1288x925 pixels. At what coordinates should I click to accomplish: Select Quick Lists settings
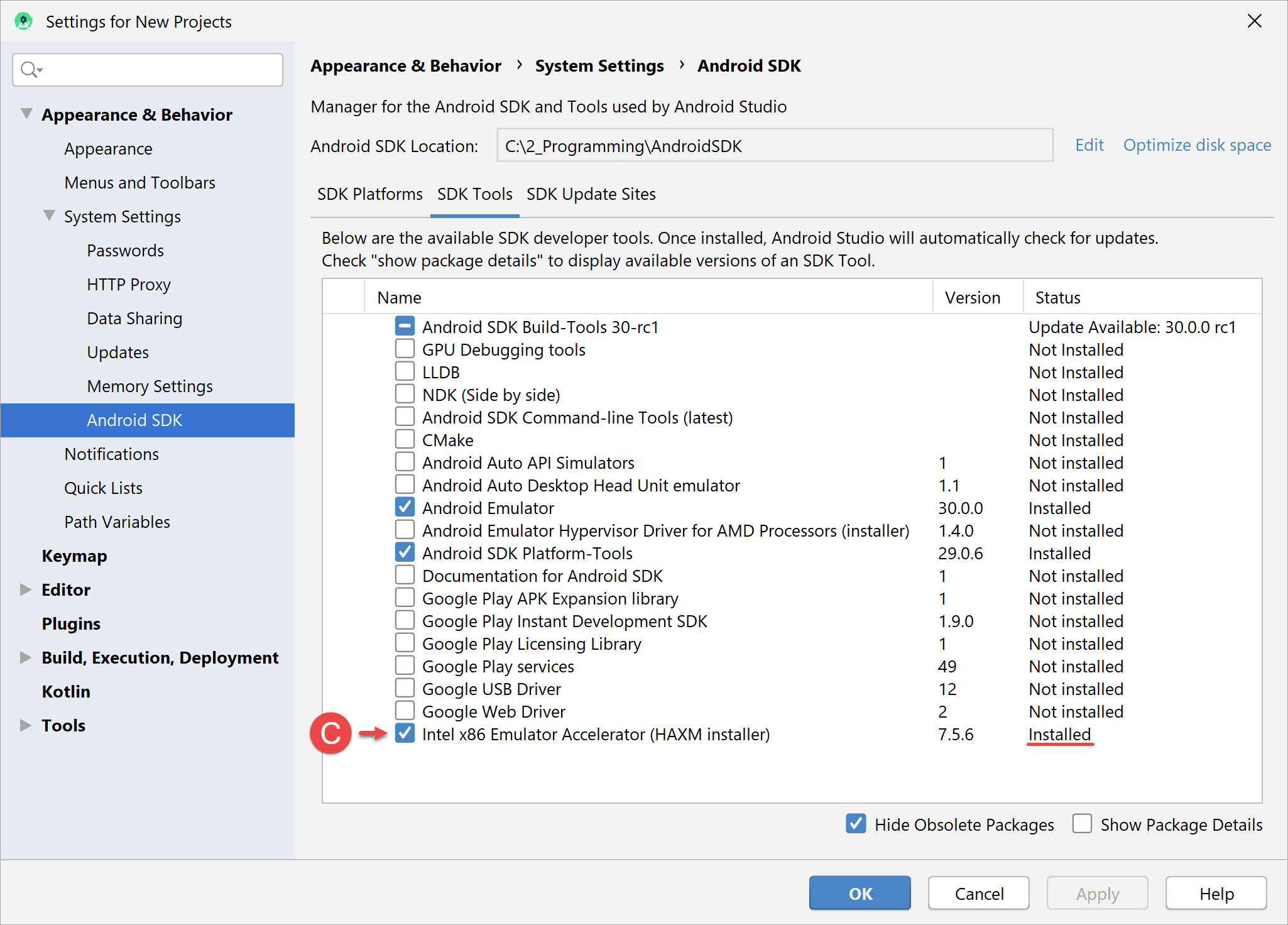[103, 488]
